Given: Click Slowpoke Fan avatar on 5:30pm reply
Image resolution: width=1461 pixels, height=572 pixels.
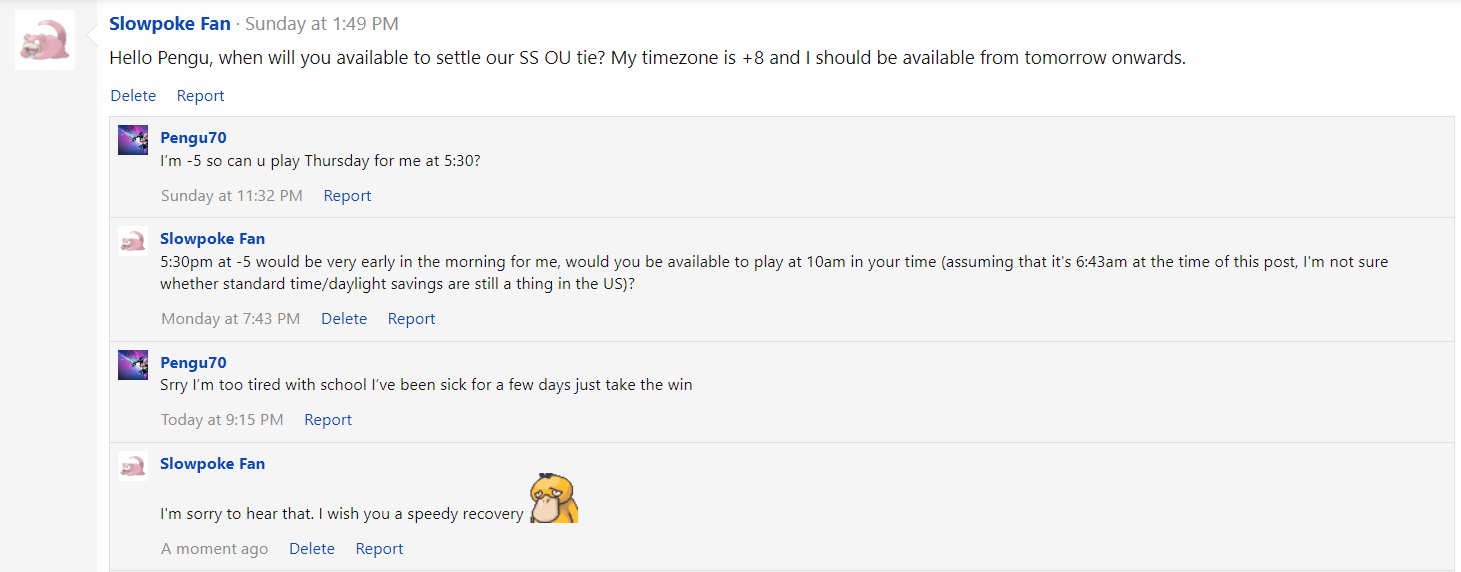Looking at the screenshot, I should 133,241.
